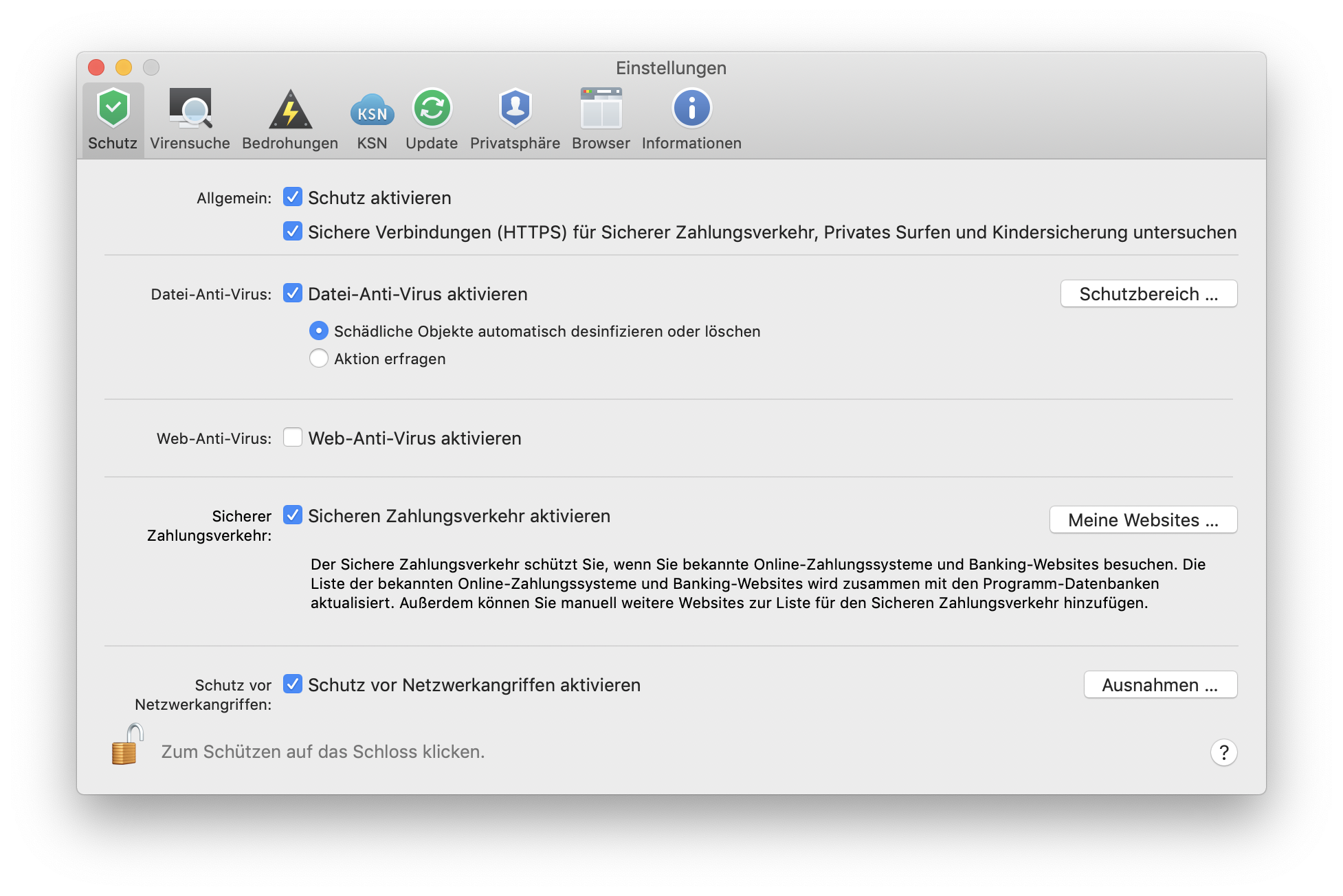Open the Schutz shield icon tab
Image resolution: width=1343 pixels, height=896 pixels.
(x=113, y=109)
